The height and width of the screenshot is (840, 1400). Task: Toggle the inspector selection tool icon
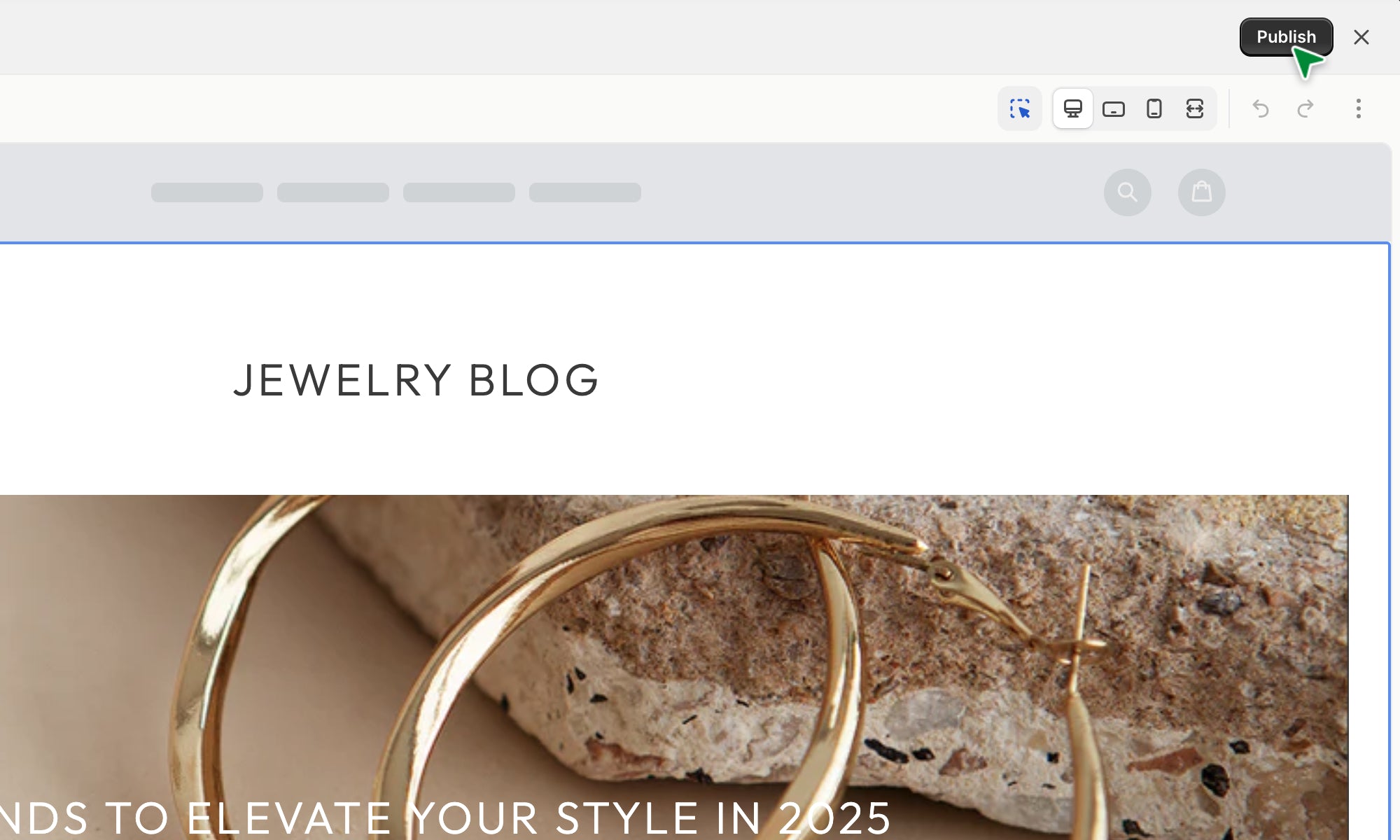click(x=1020, y=108)
